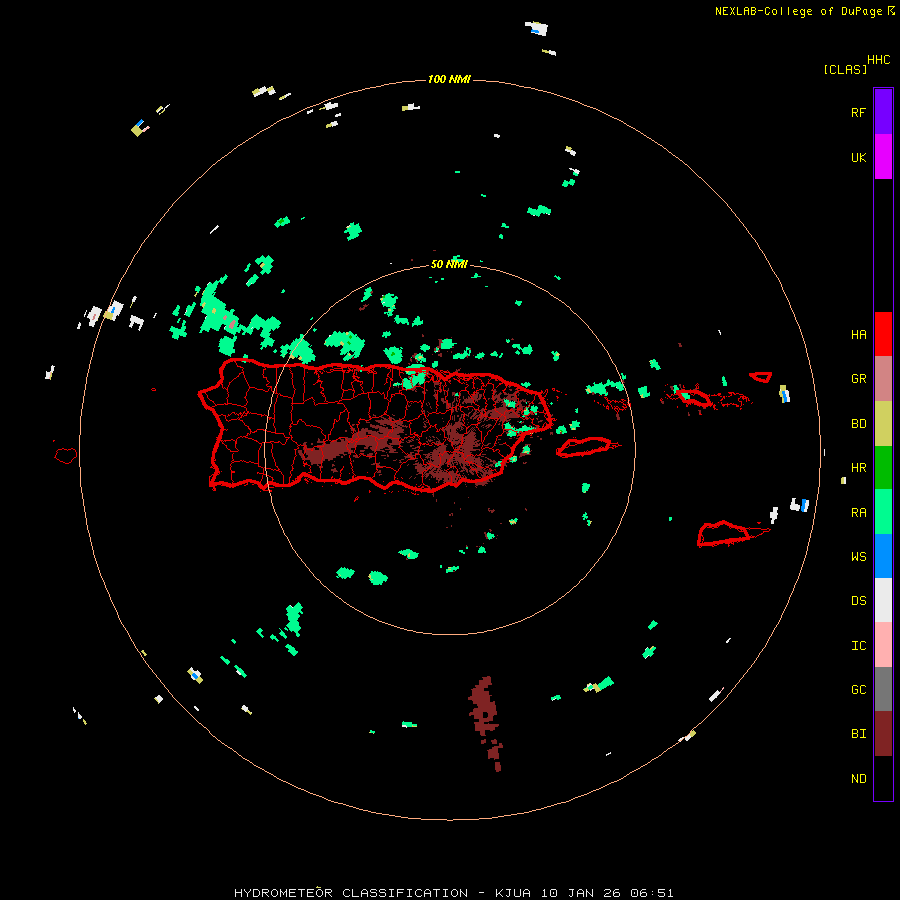The image size is (900, 900).
Task: Click the magenta UK color swatch
Action: click(x=883, y=157)
